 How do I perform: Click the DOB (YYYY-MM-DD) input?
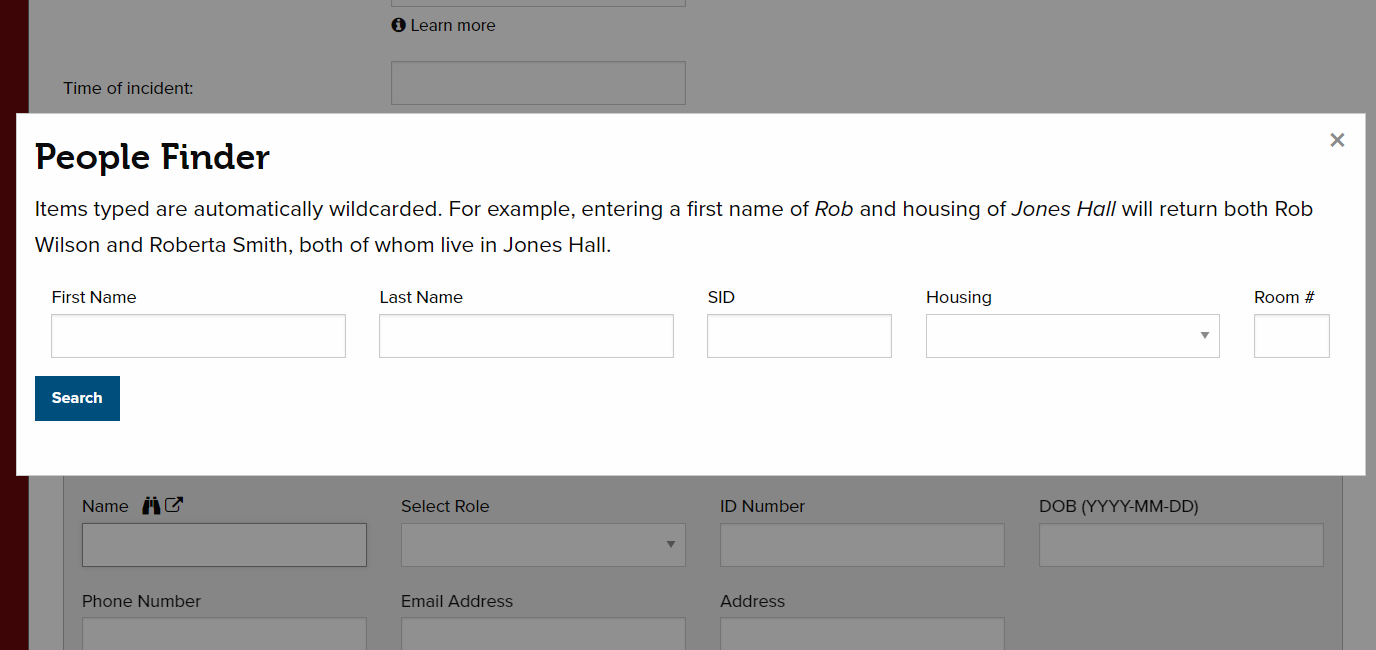pyautogui.click(x=1181, y=545)
